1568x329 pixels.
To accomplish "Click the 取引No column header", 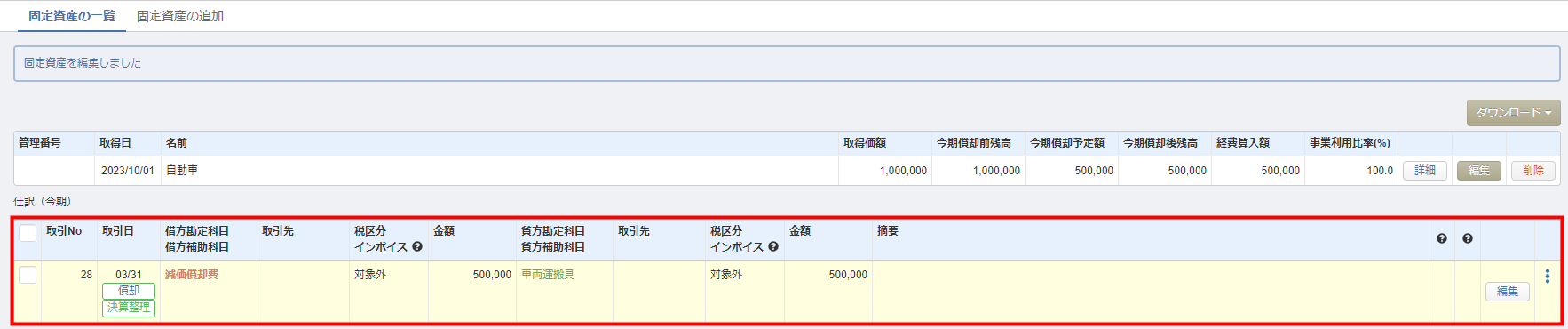I will (64, 231).
